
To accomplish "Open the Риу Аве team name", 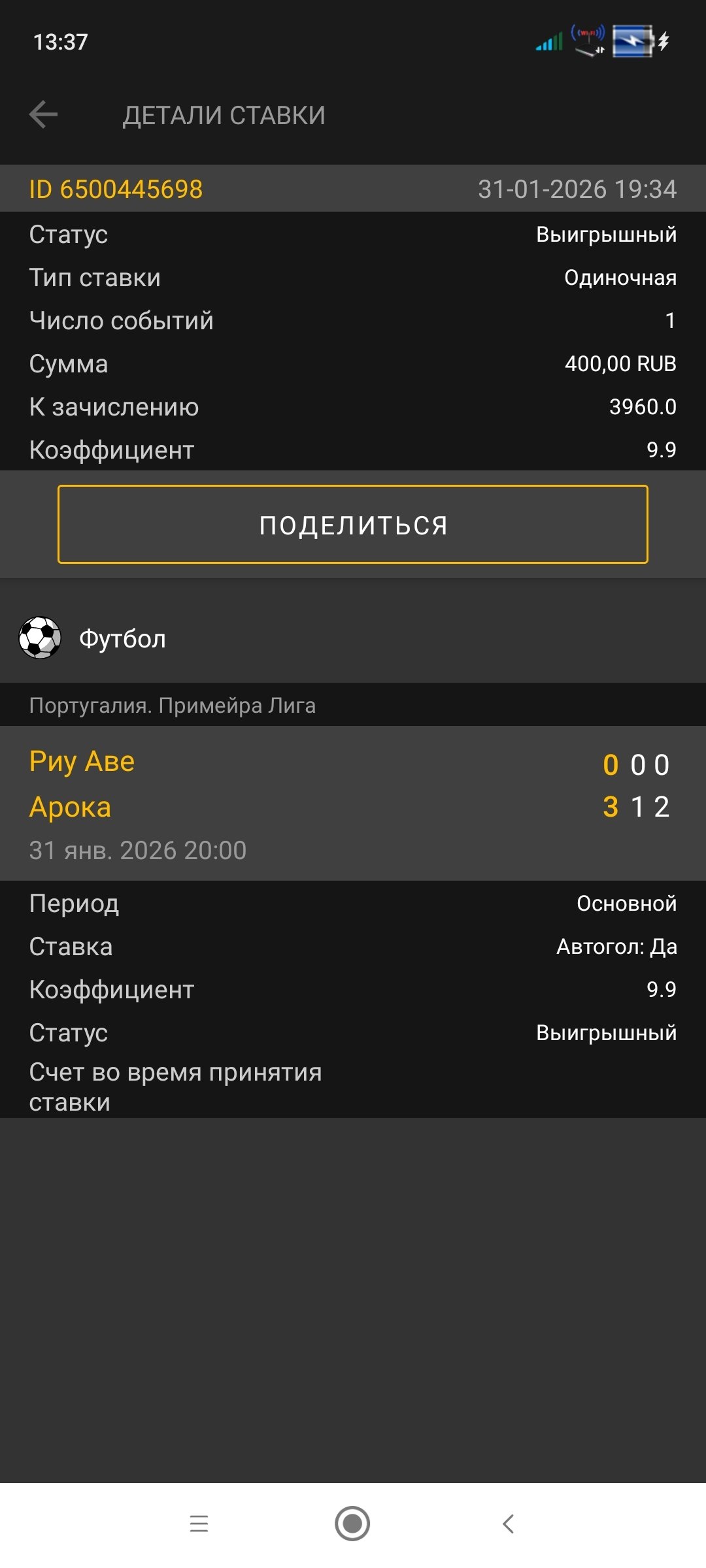I will [x=82, y=762].
